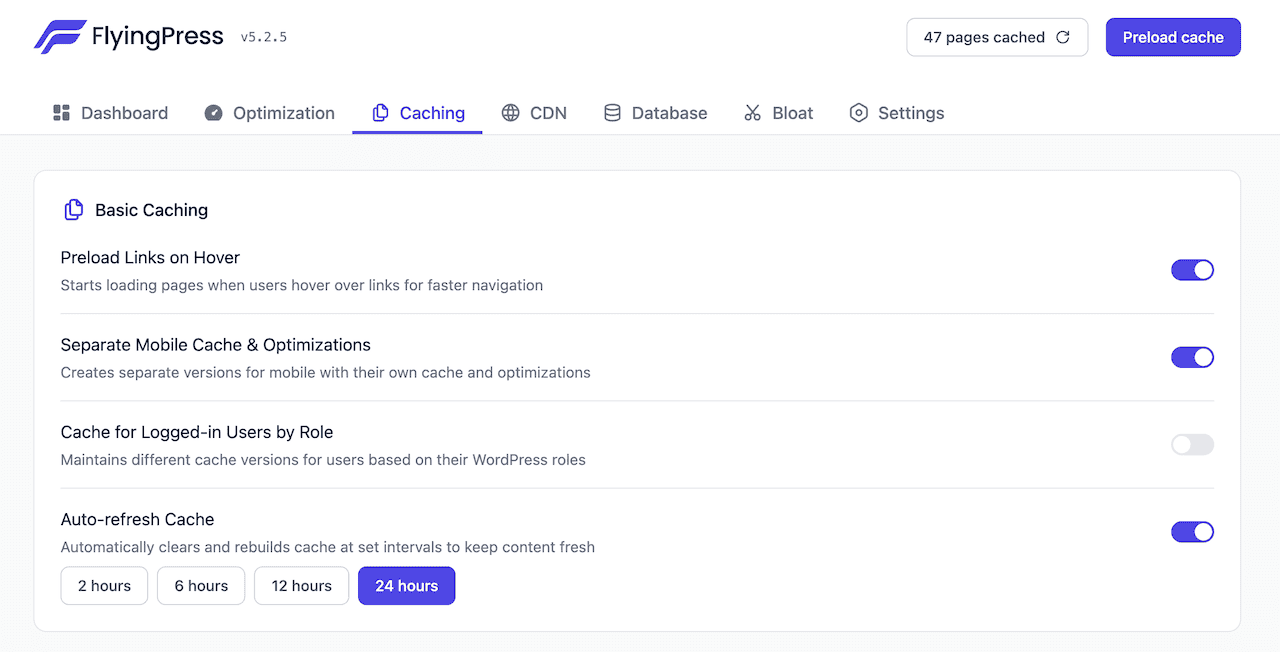Click the Preload cache button
This screenshot has height=652, width=1280.
click(x=1172, y=36)
